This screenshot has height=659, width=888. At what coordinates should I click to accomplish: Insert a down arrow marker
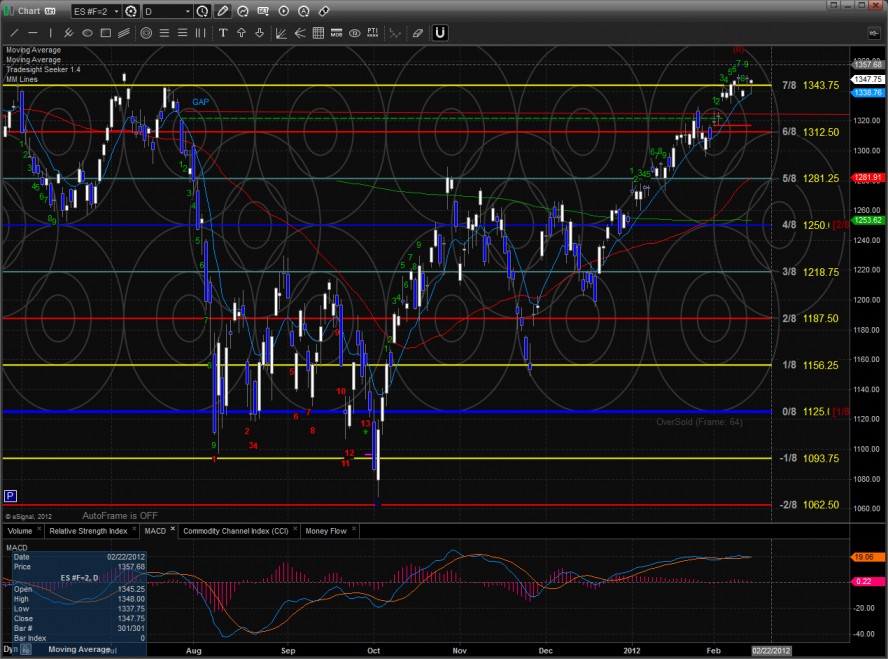[x=259, y=33]
